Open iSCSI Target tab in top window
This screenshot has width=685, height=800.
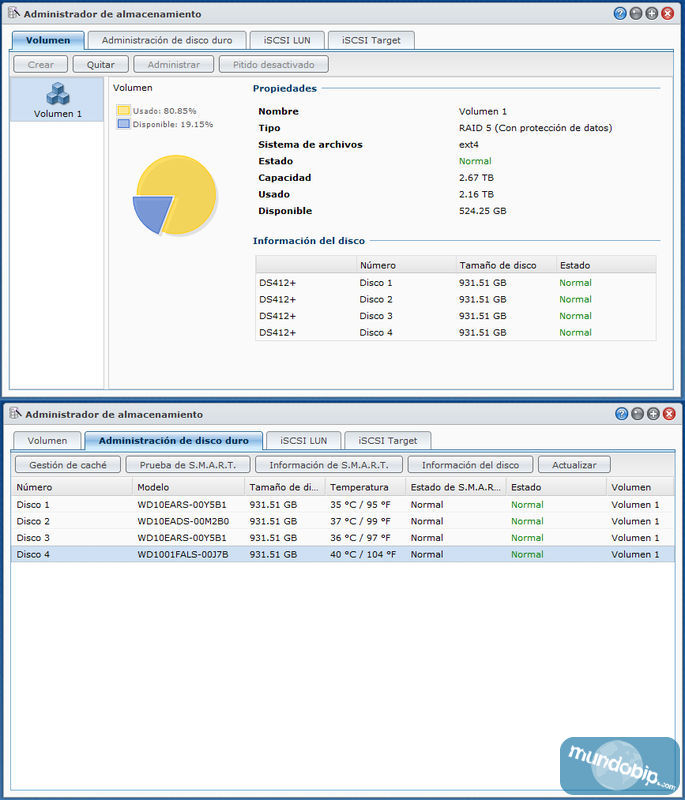pos(371,40)
